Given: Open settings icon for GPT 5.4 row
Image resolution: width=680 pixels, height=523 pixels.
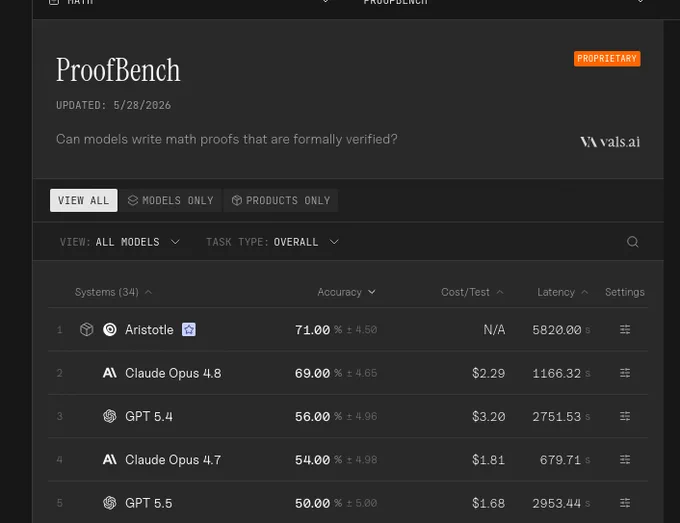Looking at the screenshot, I should pyautogui.click(x=625, y=416).
